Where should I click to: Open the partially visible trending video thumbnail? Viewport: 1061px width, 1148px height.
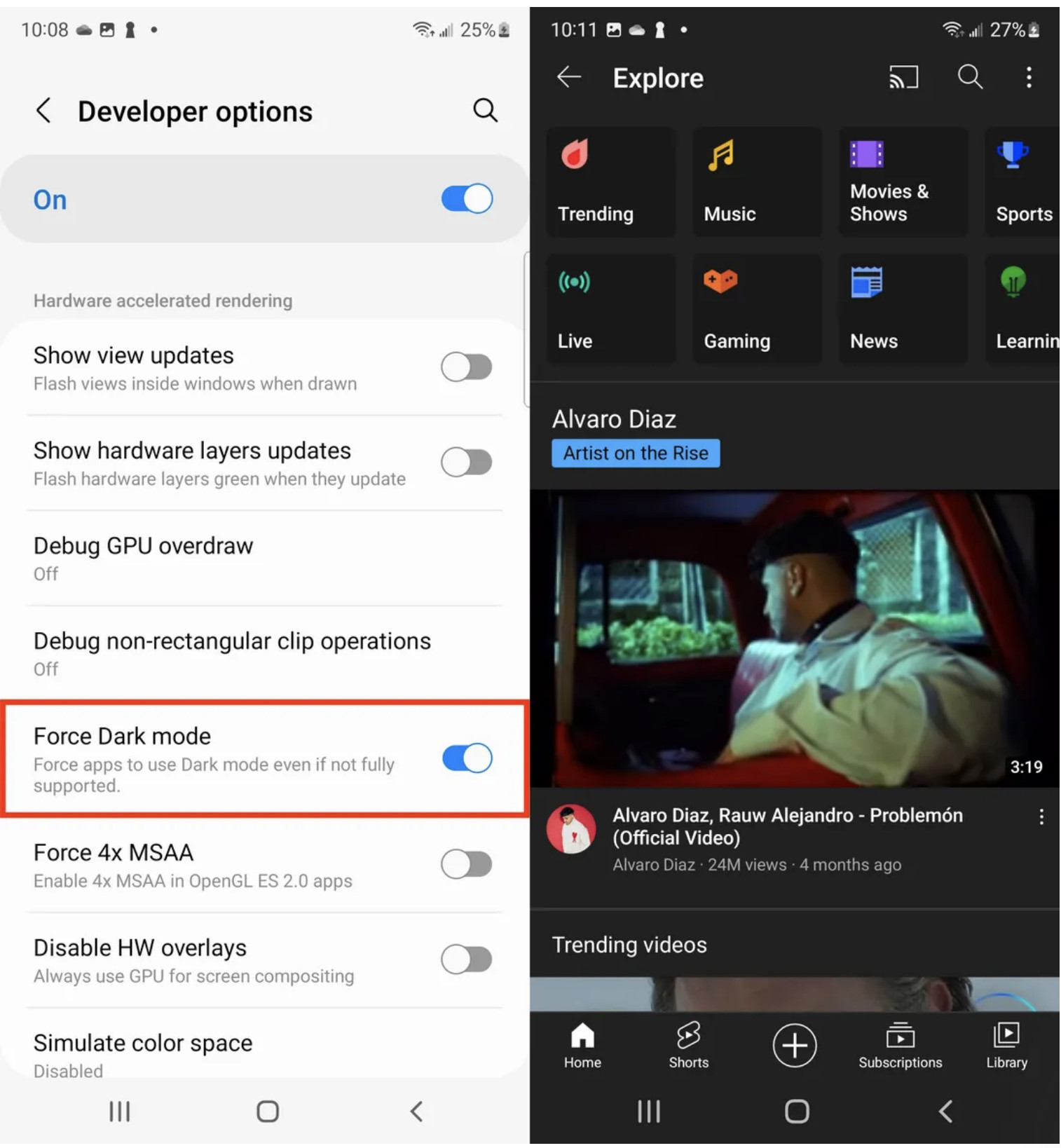tap(795, 995)
